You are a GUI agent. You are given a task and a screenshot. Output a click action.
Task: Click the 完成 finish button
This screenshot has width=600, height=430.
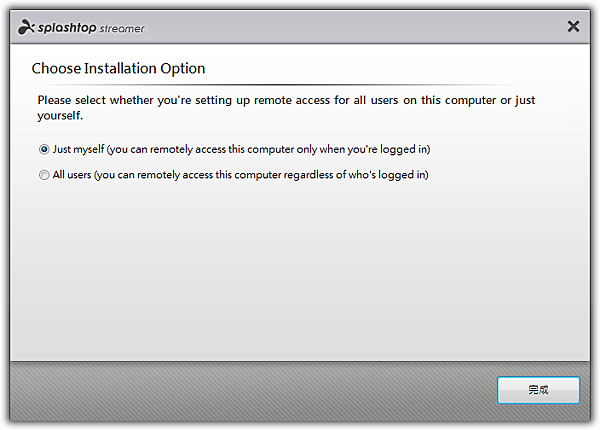(538, 390)
